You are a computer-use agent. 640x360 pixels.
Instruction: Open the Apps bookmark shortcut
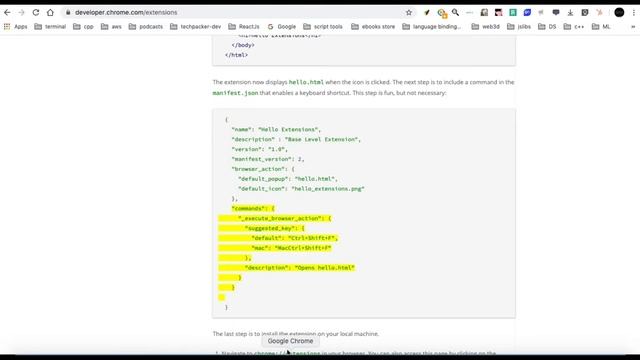coord(16,27)
